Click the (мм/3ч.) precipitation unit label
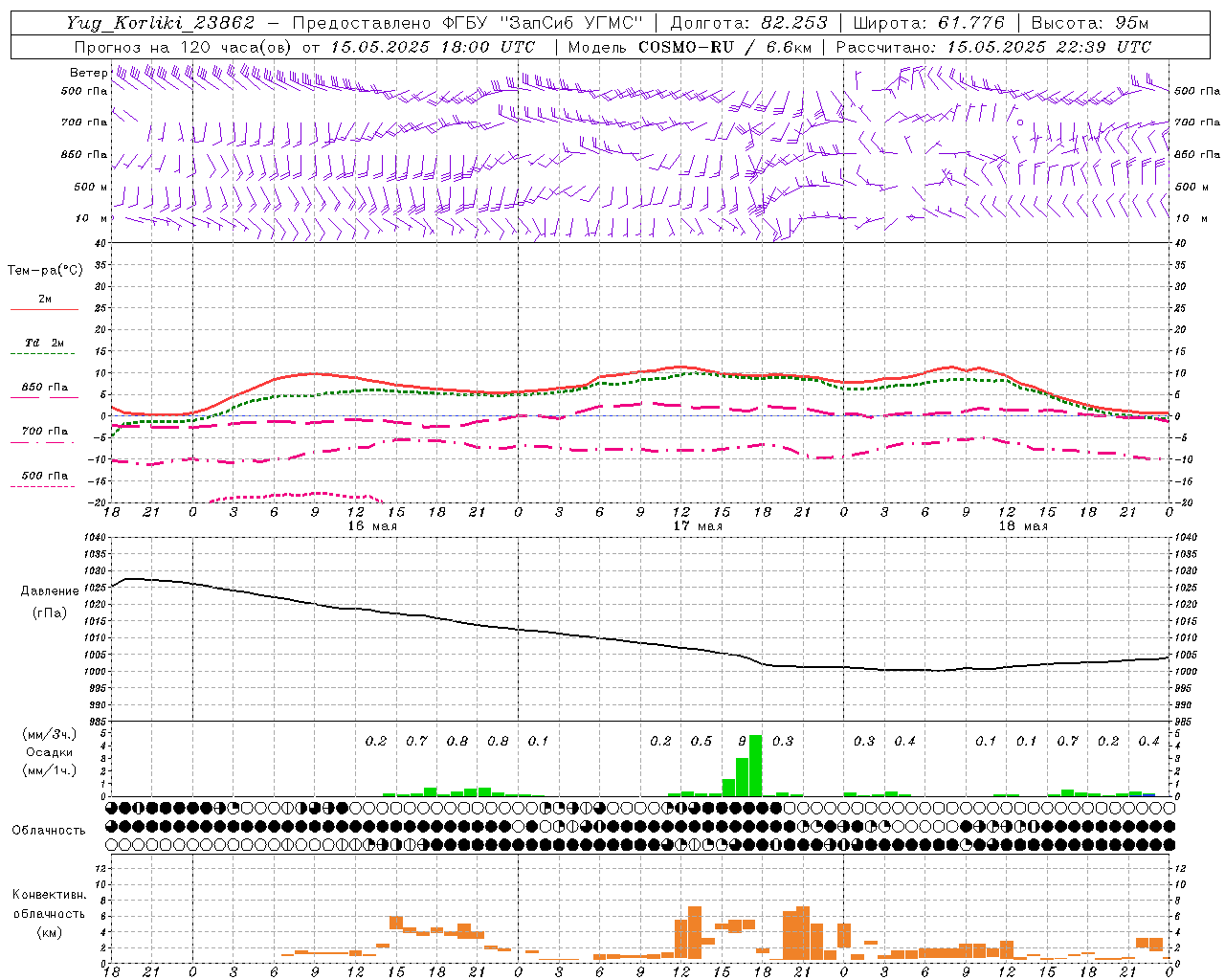 [x=49, y=734]
